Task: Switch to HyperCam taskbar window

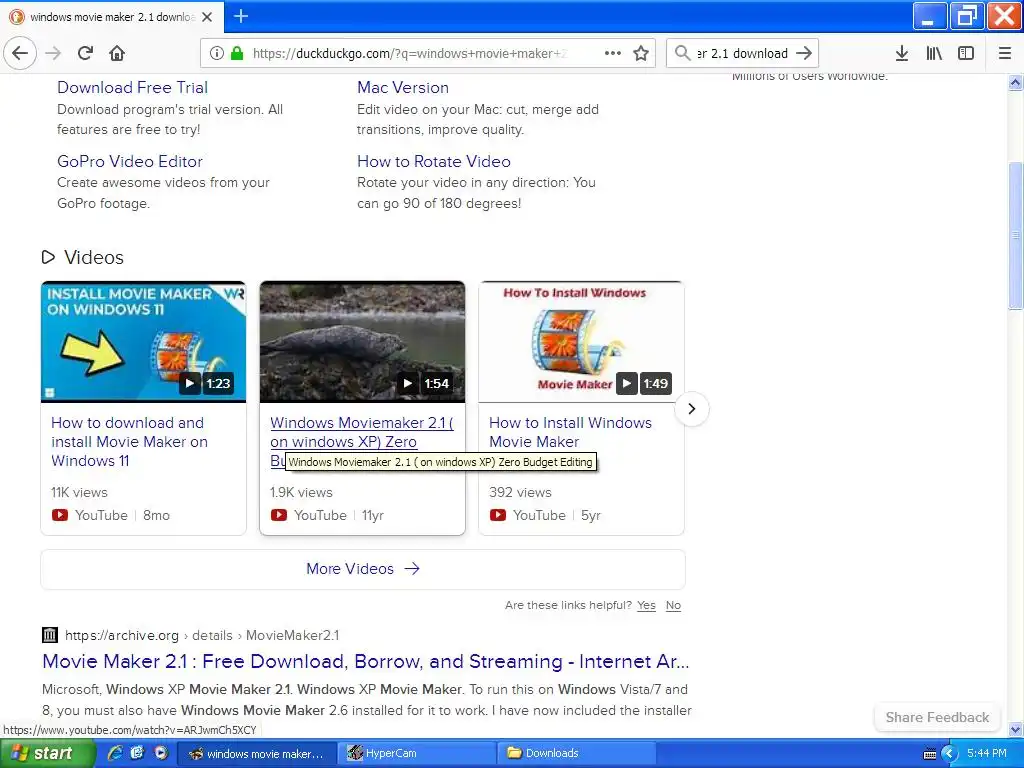Action: tap(418, 754)
